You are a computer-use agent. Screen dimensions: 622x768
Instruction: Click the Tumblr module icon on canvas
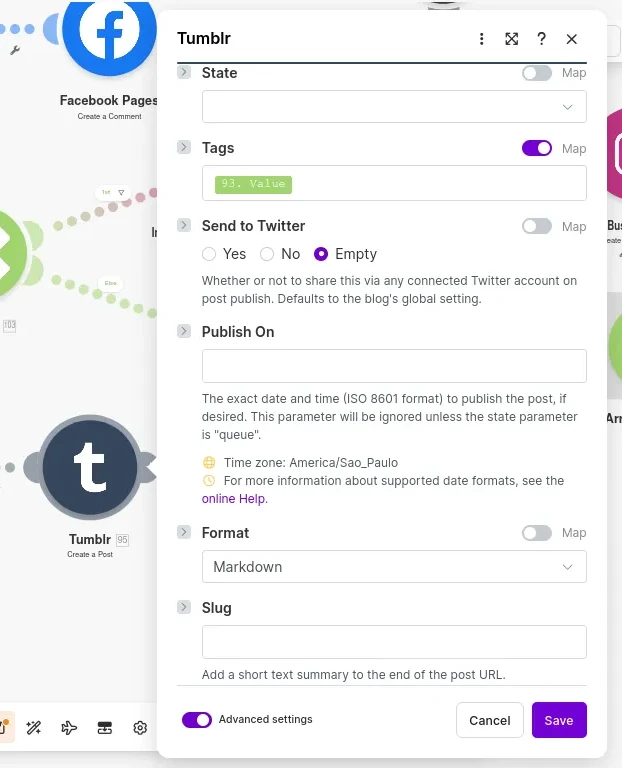[x=90, y=467]
